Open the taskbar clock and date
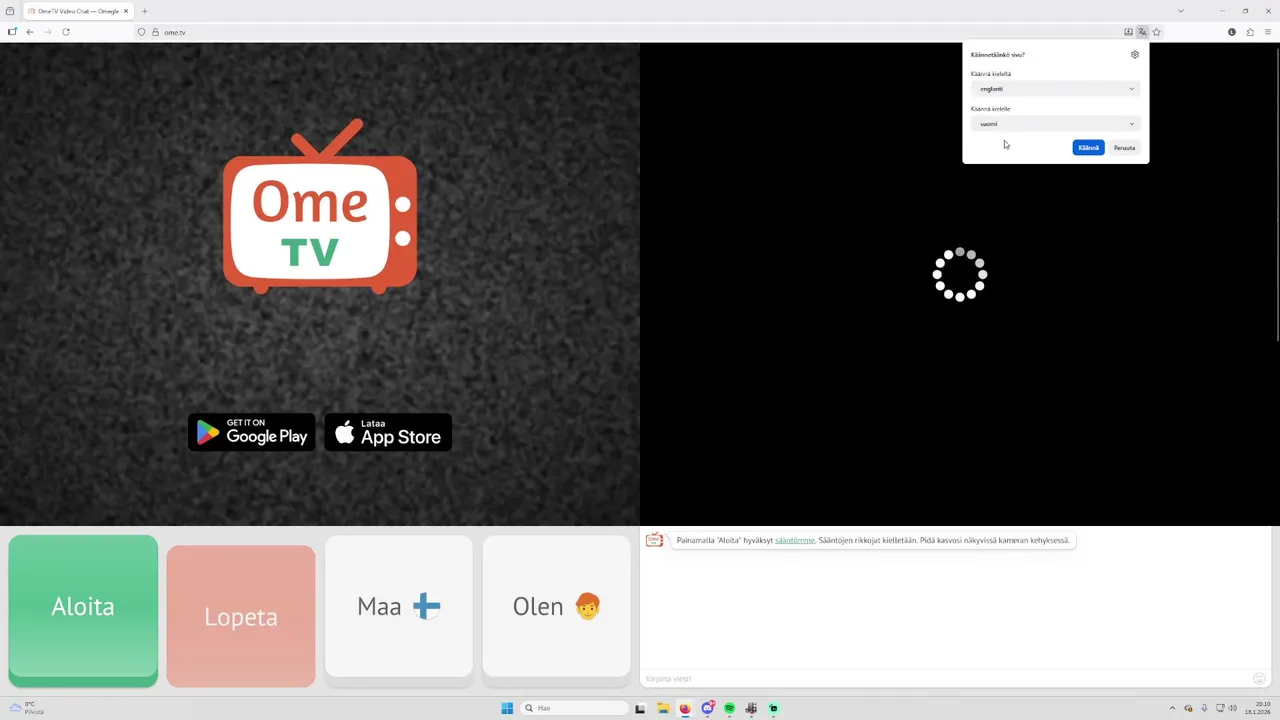 pos(1258,708)
